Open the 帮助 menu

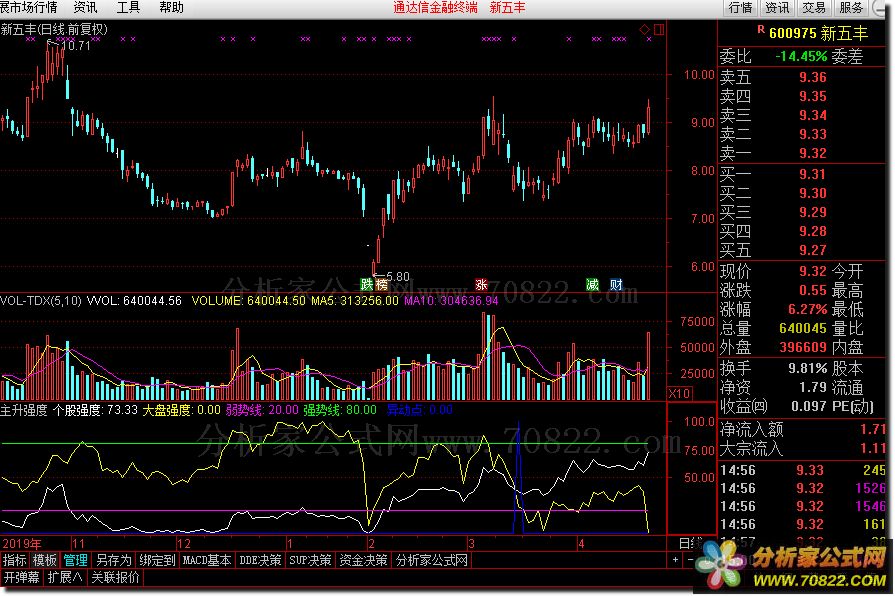click(x=171, y=7)
